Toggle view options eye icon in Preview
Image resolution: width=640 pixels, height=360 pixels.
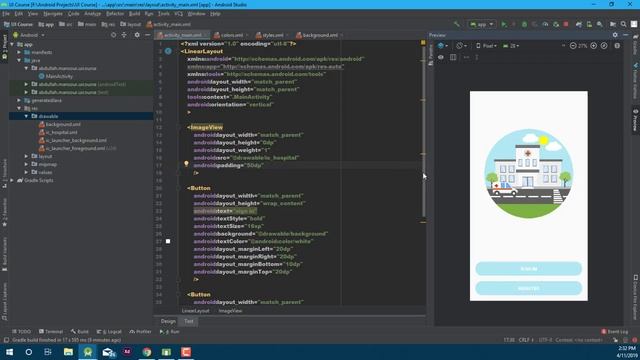(441, 58)
